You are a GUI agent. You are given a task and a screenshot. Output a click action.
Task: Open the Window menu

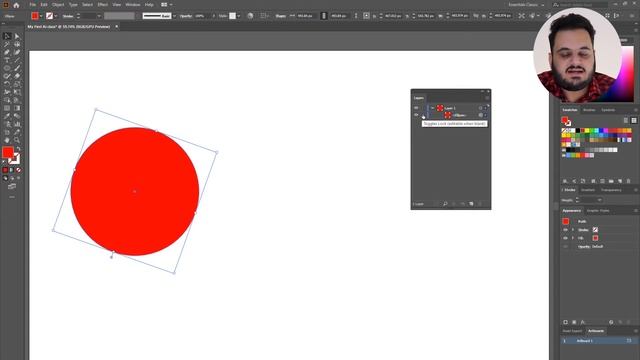point(133,5)
